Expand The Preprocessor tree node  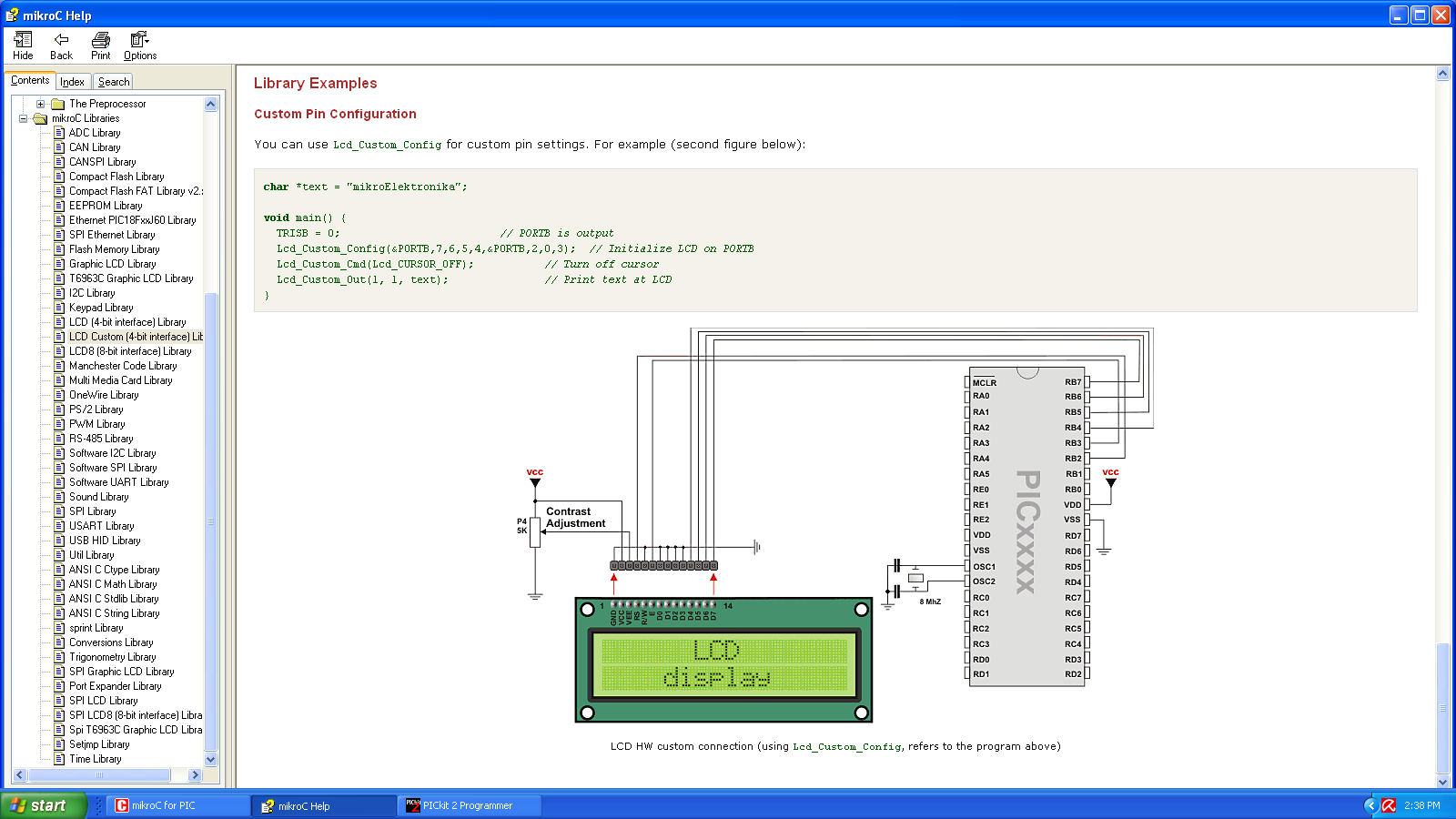[x=40, y=104]
